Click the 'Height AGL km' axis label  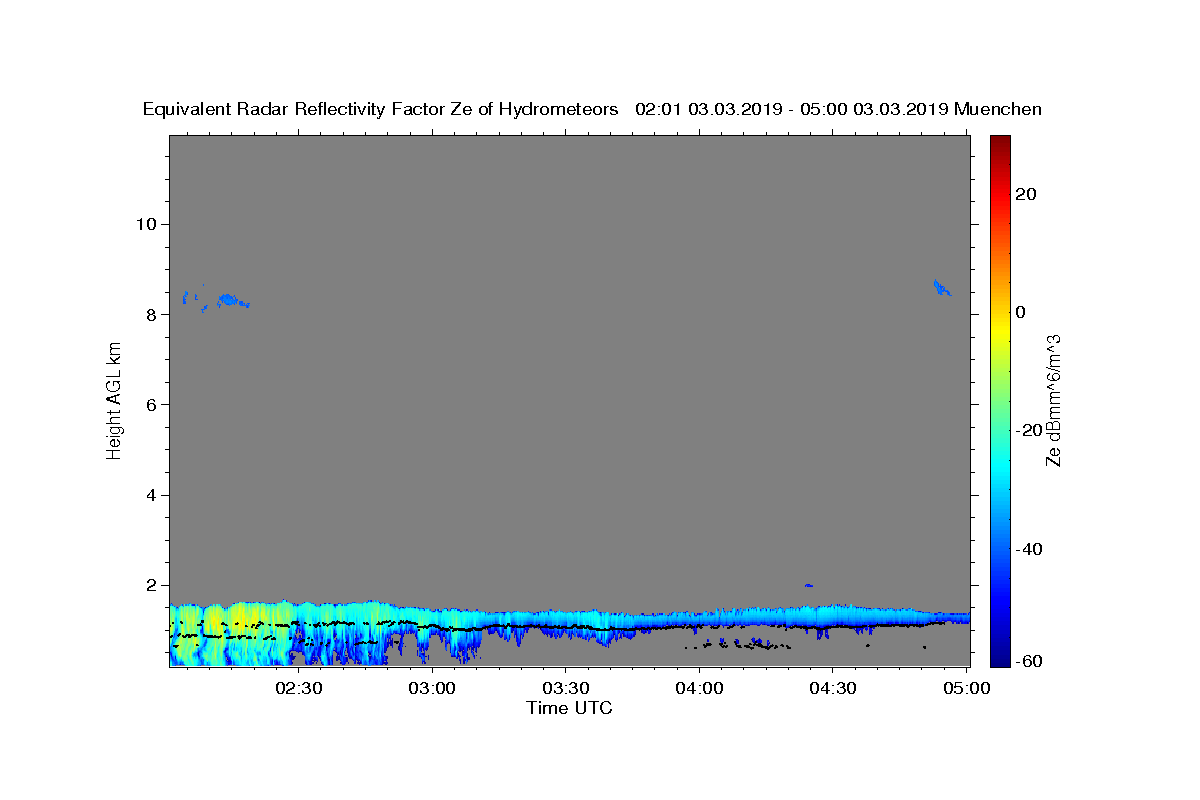pos(115,400)
